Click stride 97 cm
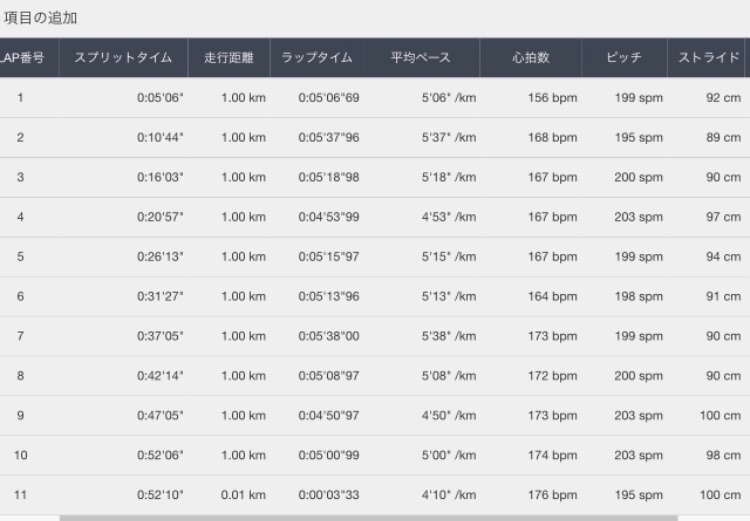750x521 pixels. coord(723,217)
